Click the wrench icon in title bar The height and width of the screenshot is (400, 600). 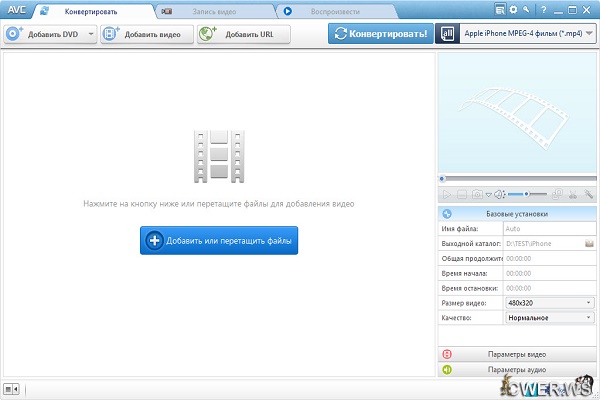[x=526, y=9]
